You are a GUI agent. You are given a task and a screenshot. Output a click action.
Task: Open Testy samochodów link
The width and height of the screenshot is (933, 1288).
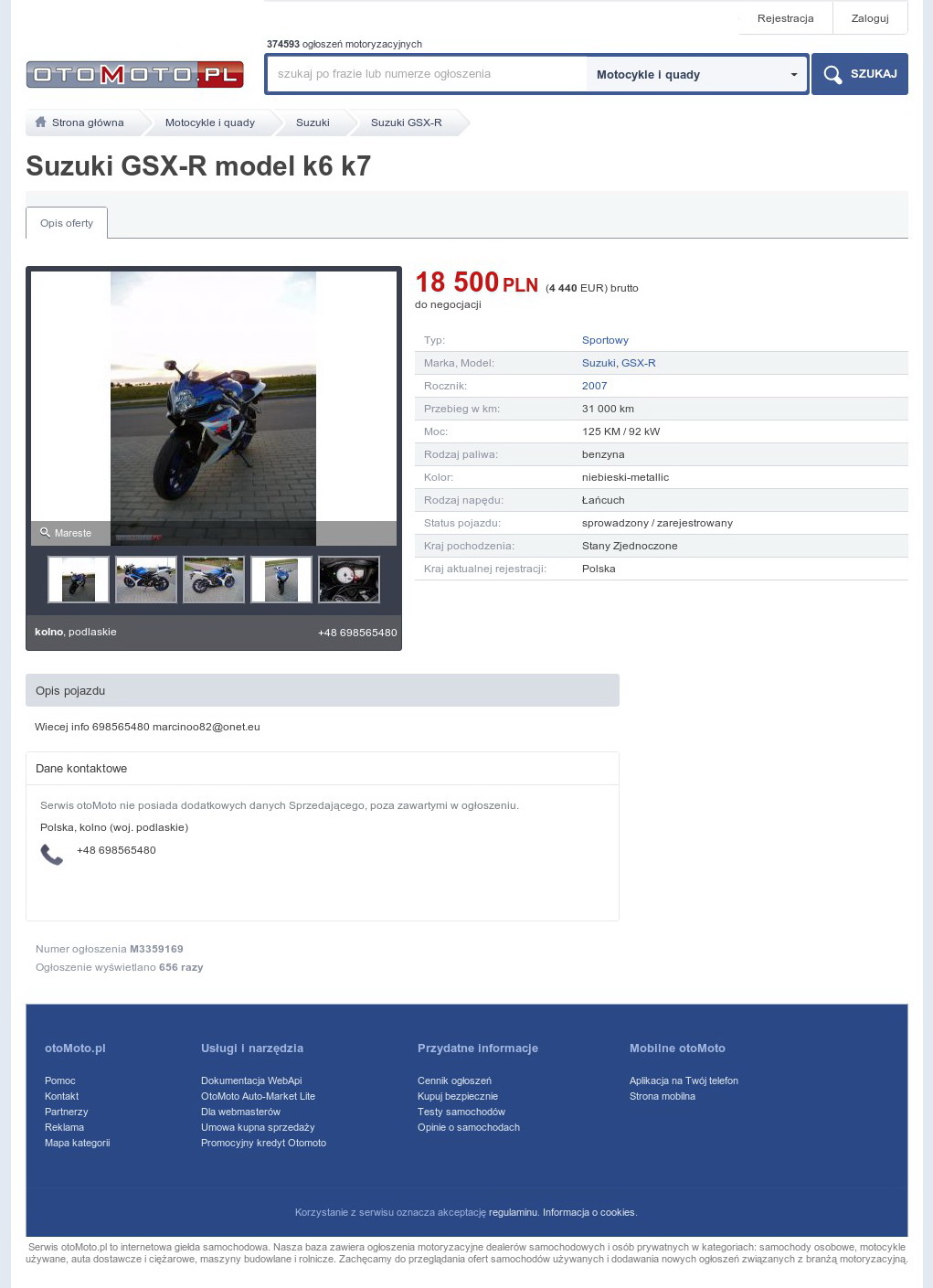[461, 1112]
